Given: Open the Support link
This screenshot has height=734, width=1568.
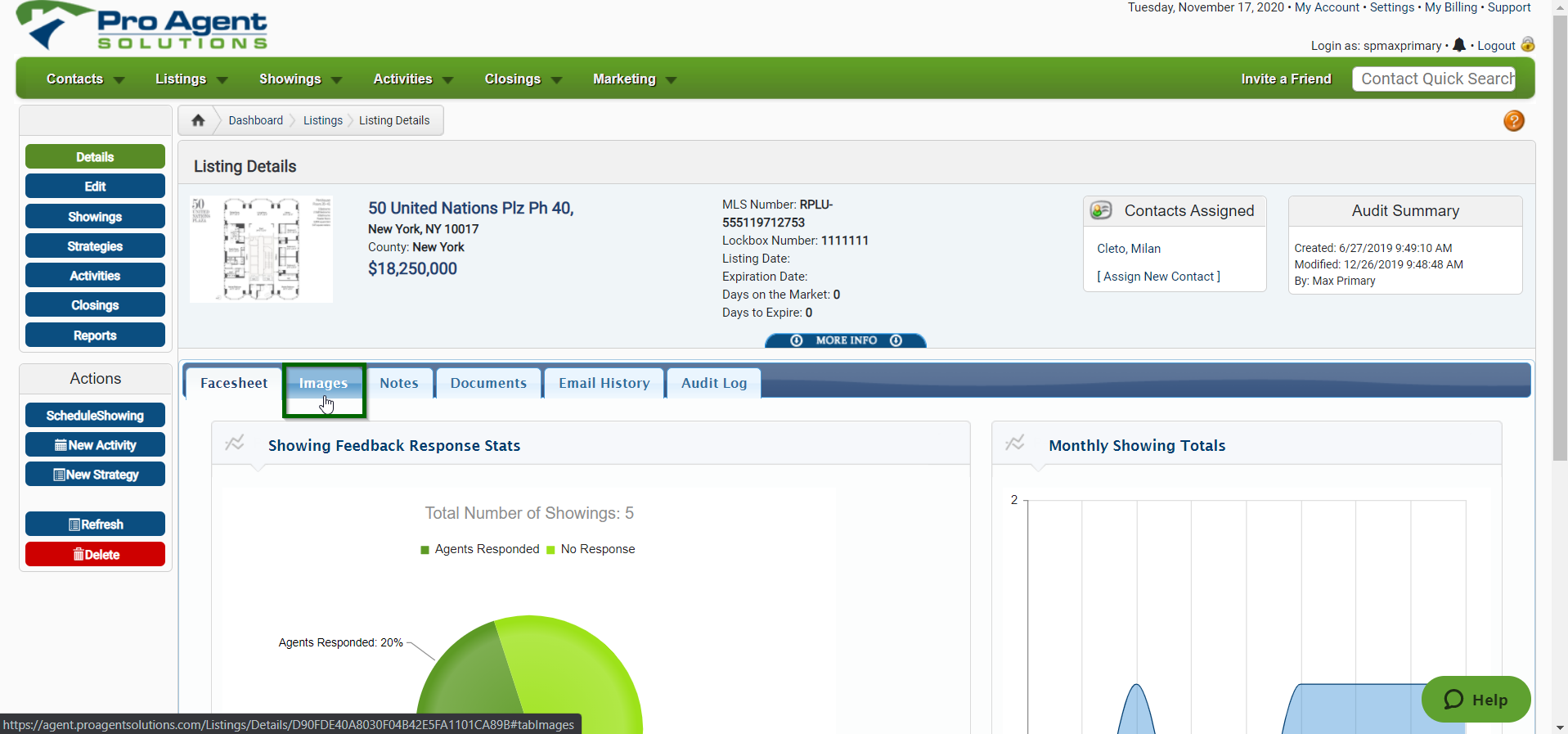Looking at the screenshot, I should click(x=1509, y=7).
